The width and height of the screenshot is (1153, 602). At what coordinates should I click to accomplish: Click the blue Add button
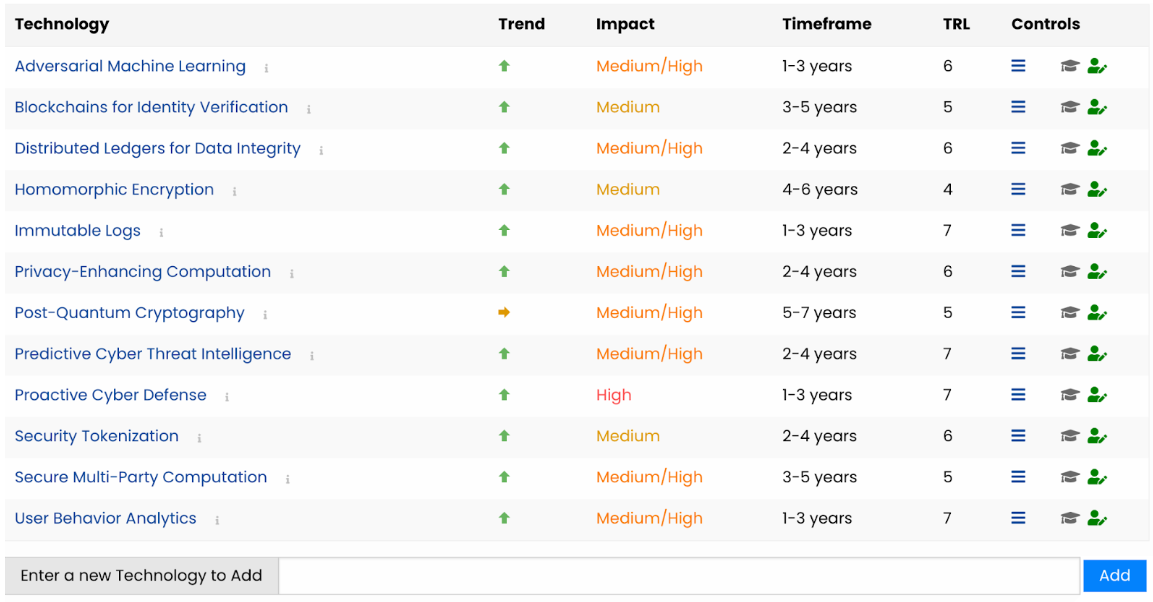click(x=1114, y=576)
